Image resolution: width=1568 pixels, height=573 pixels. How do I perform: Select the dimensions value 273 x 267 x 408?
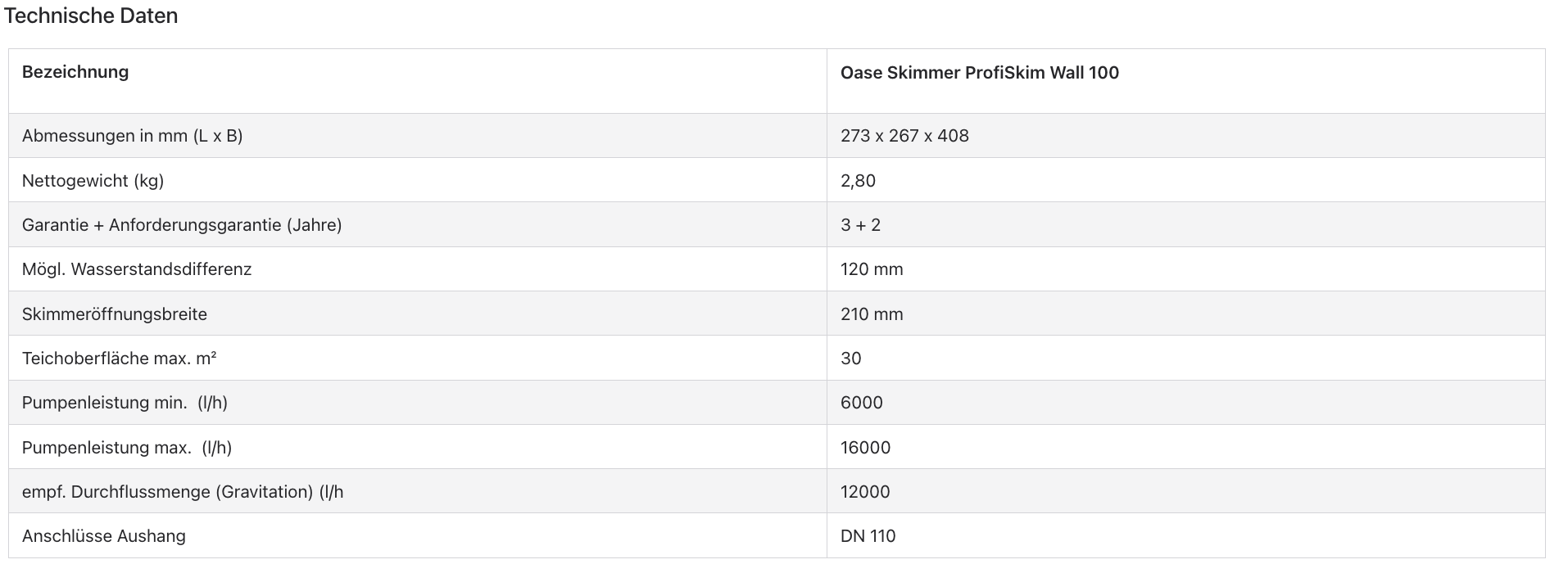click(x=904, y=136)
